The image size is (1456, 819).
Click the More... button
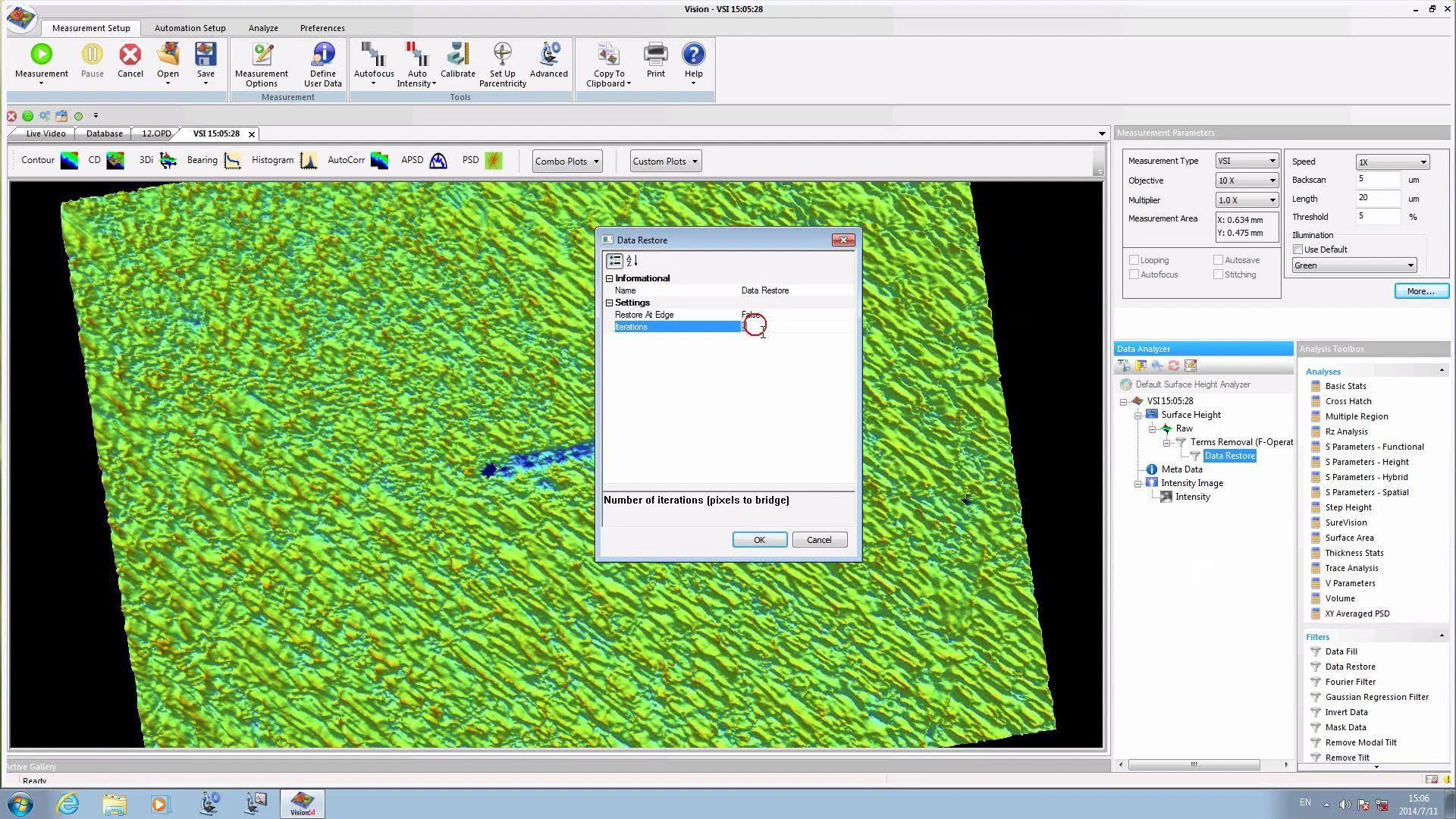click(1420, 291)
